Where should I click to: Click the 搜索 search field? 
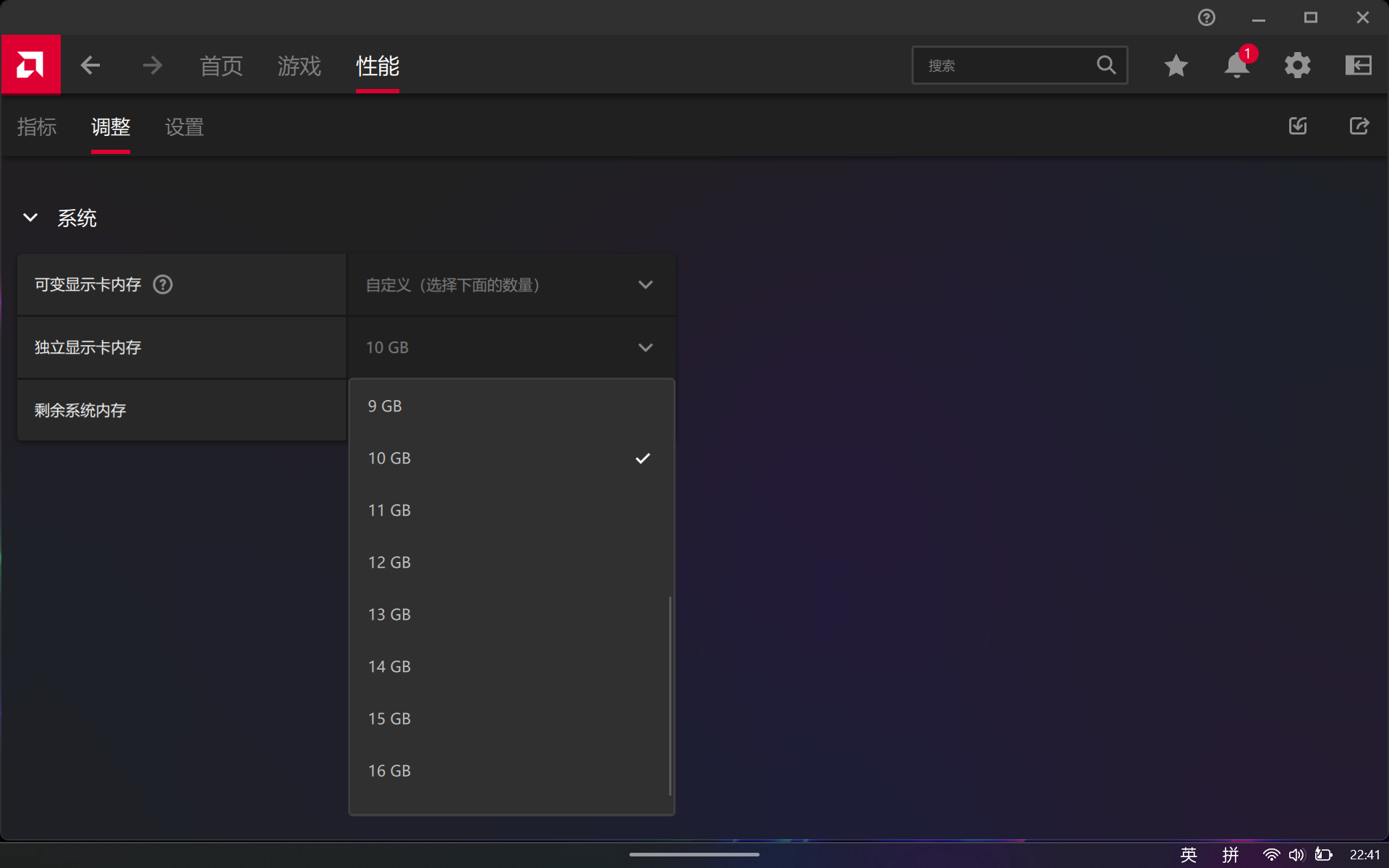(x=1006, y=66)
